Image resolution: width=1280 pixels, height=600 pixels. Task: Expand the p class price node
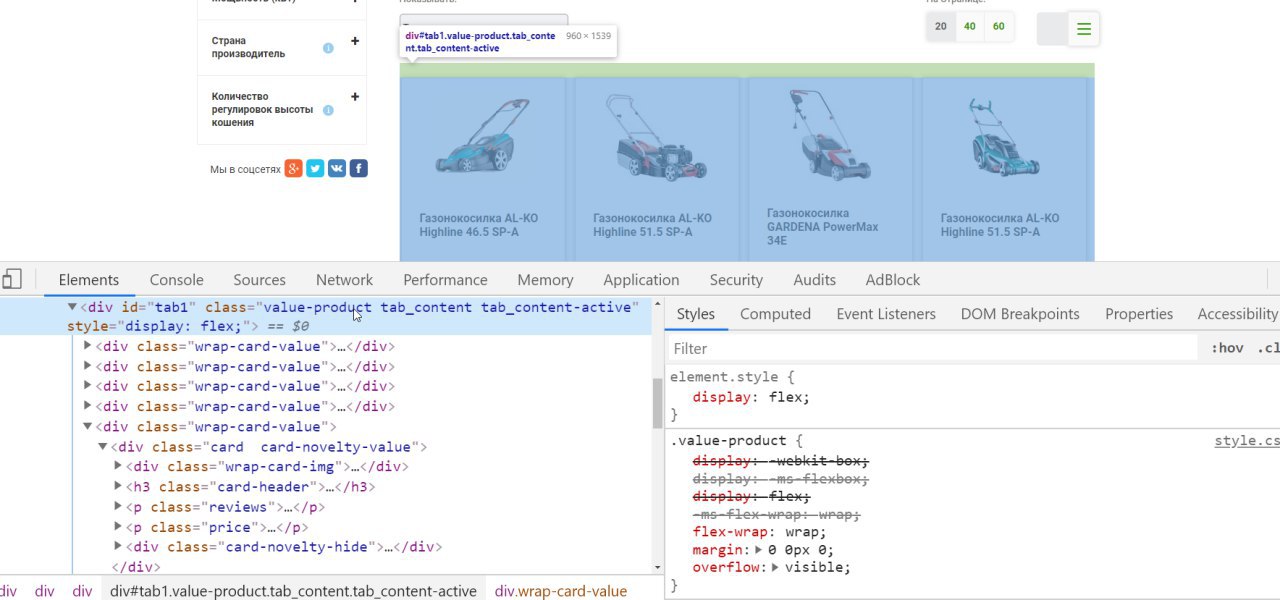click(x=118, y=526)
